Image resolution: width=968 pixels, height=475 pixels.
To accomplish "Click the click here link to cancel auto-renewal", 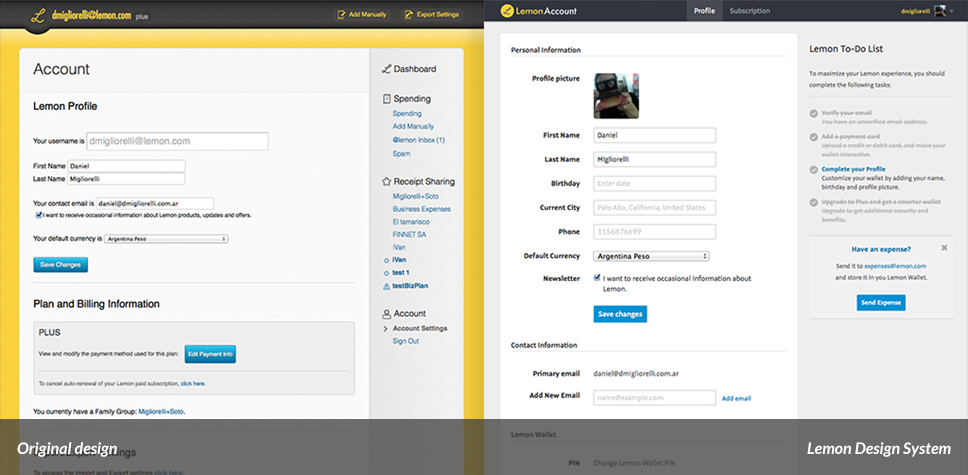I will pos(192,384).
